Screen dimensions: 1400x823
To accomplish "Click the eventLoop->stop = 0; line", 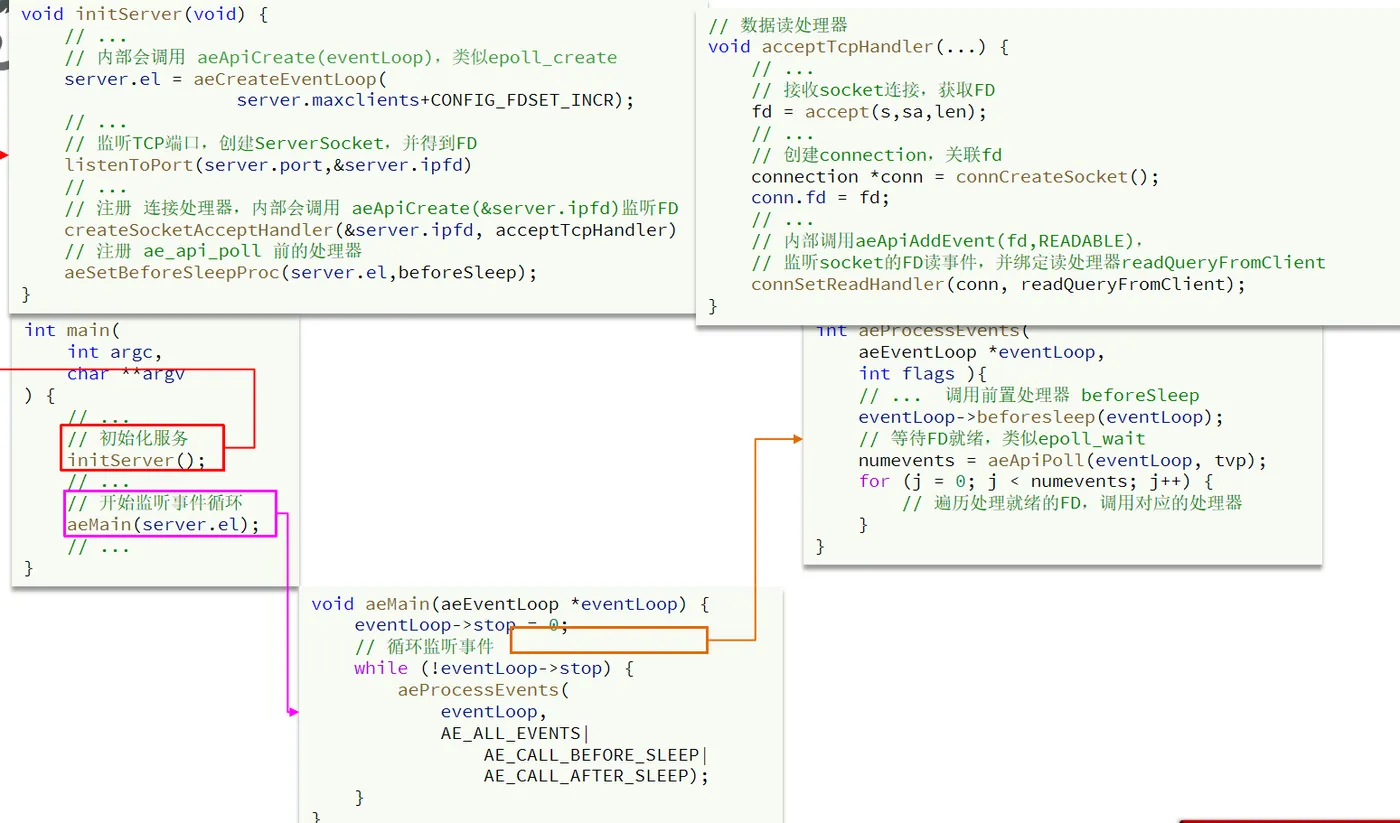I will click(461, 625).
